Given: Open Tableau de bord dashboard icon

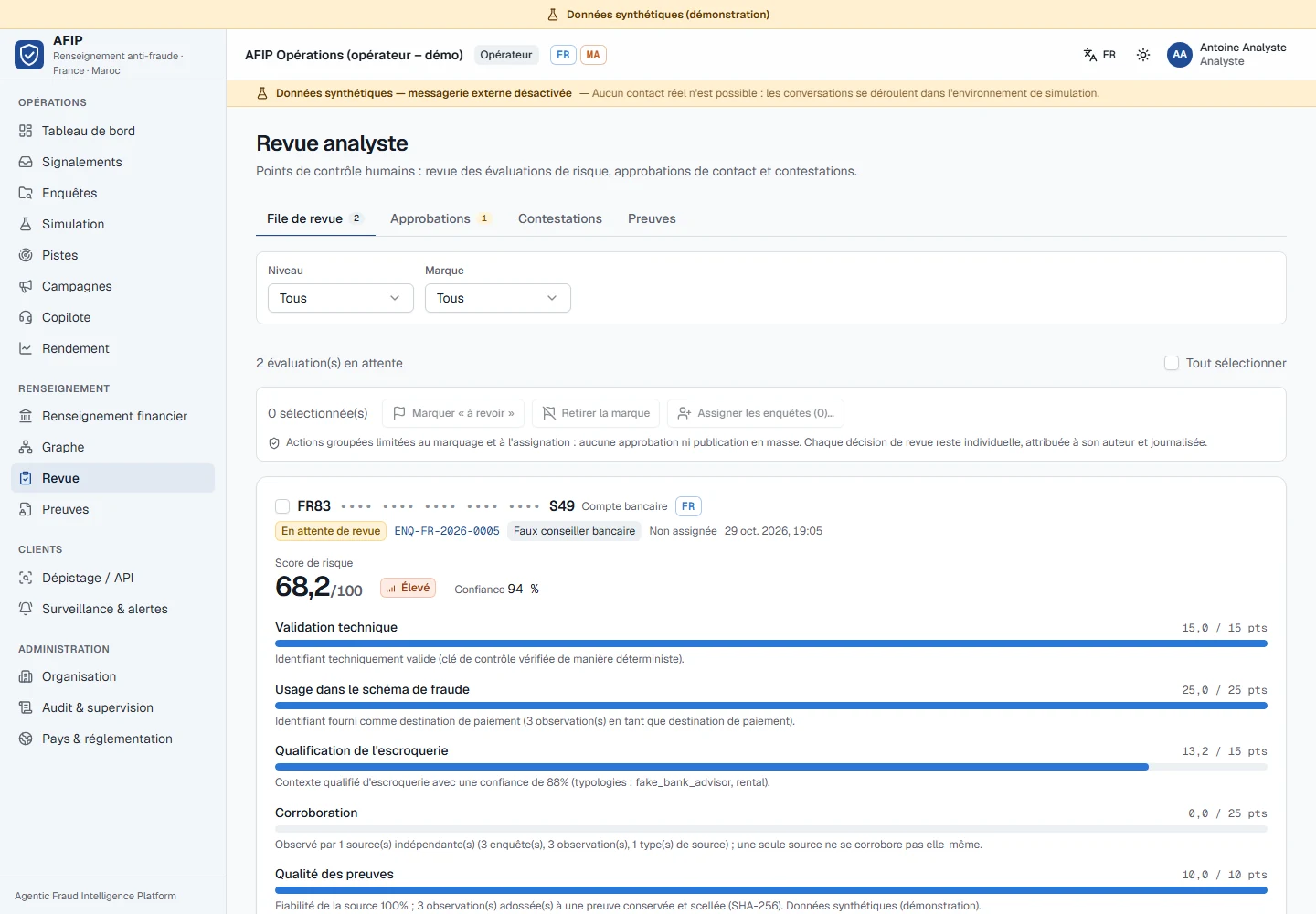Looking at the screenshot, I should pyautogui.click(x=26, y=131).
